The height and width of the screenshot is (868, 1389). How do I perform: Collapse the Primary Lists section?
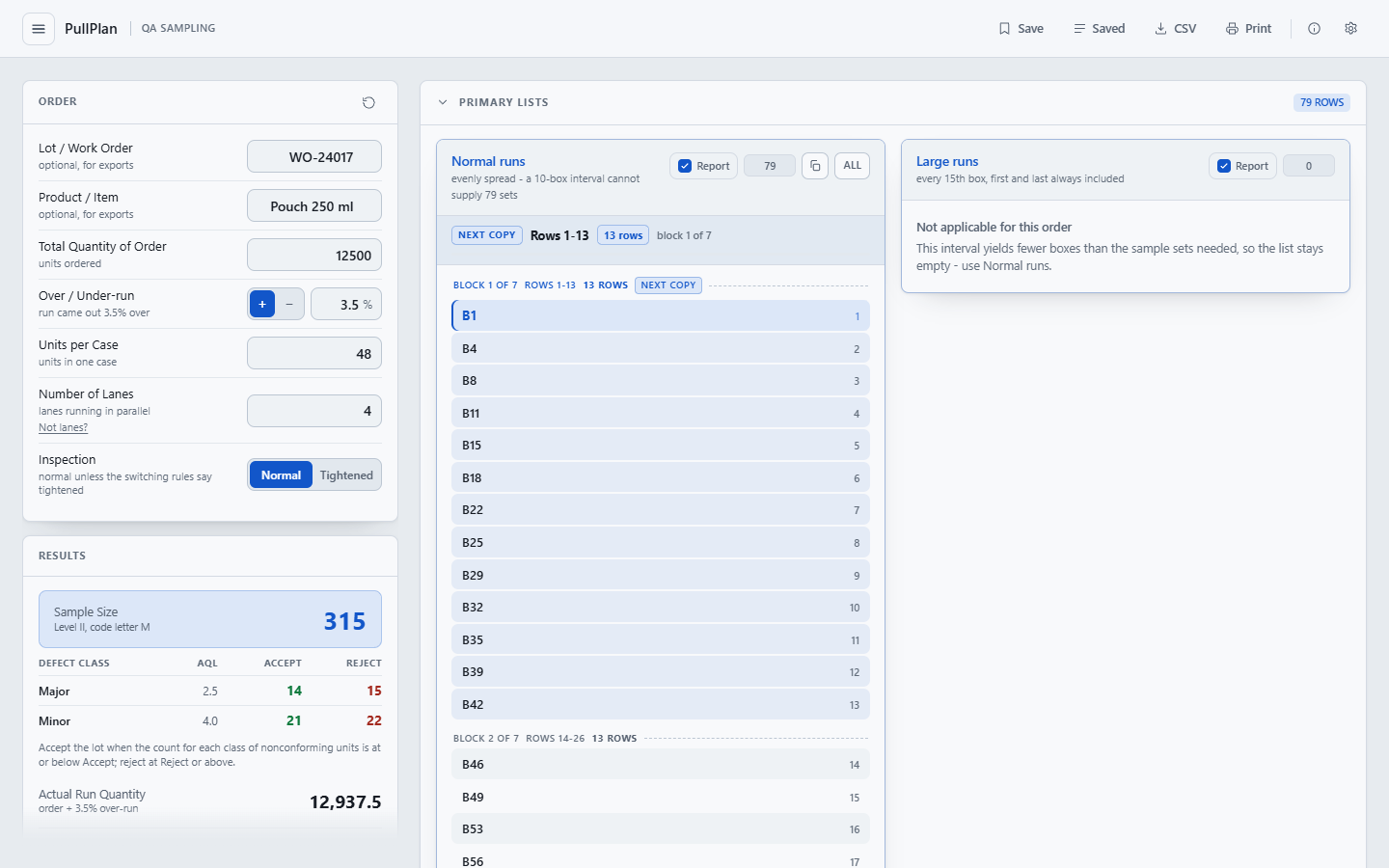coord(443,102)
